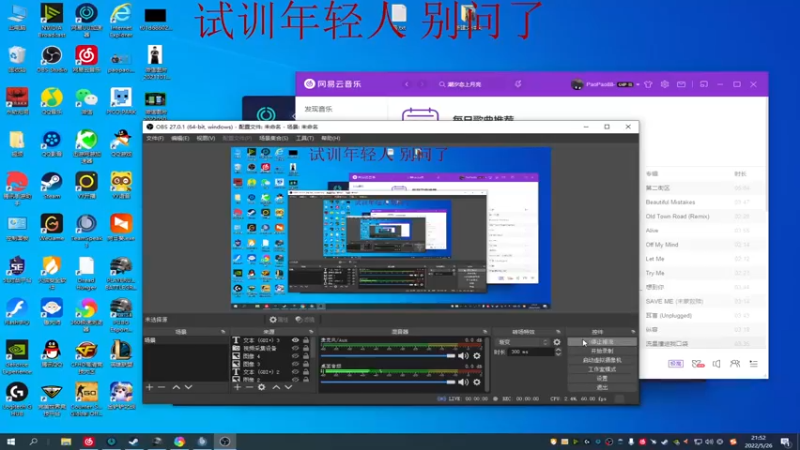Open the 文件(F) menu in OBS
Screen dimensions: 800x450
coord(155,138)
